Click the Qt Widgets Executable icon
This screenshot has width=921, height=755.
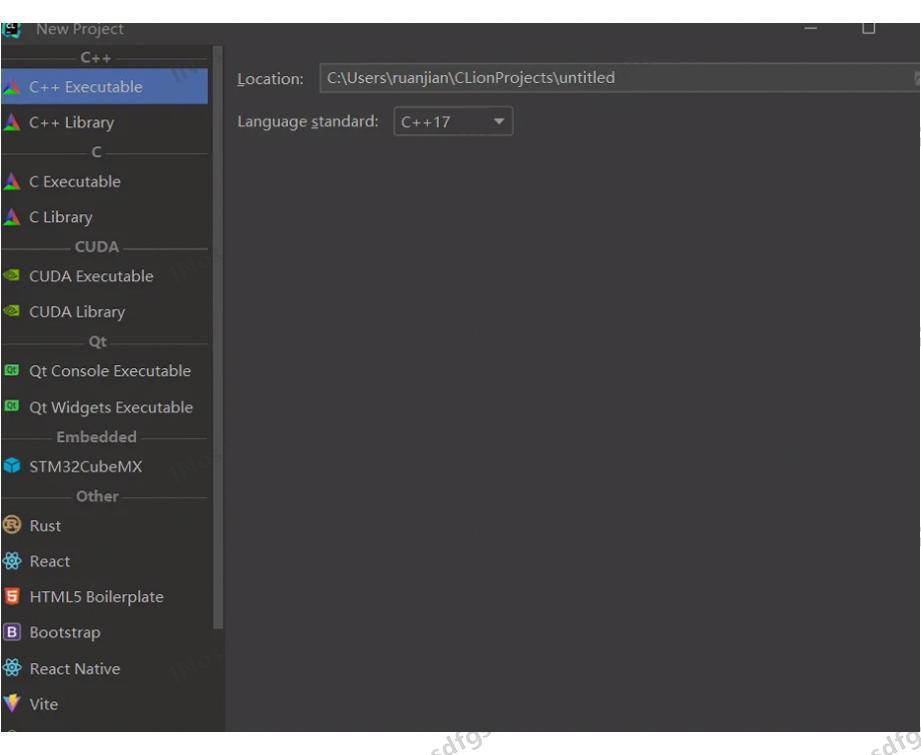[11, 406]
